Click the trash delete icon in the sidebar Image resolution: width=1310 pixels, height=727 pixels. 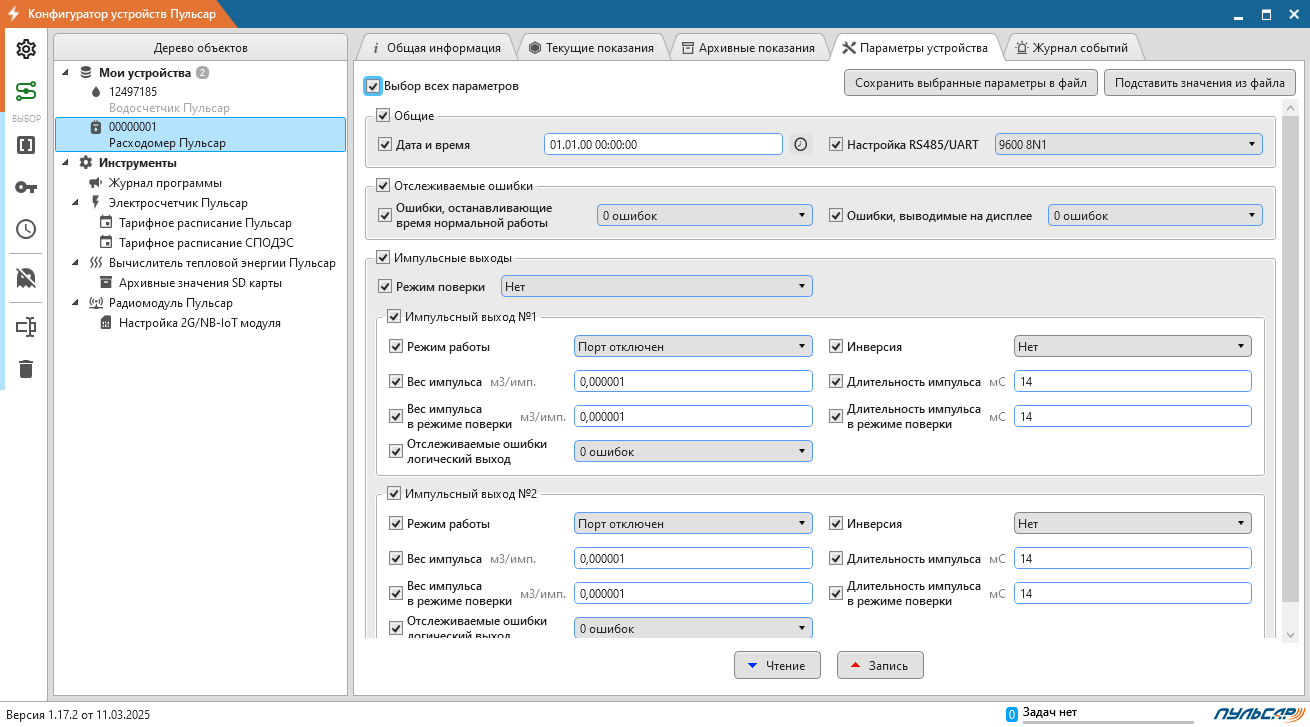[x=26, y=369]
